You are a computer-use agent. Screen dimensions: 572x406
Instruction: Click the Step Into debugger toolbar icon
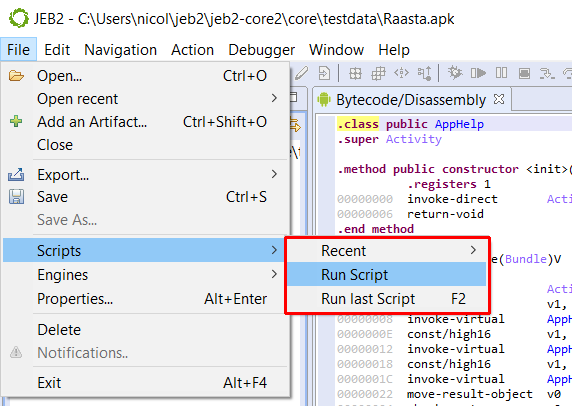coord(547,73)
